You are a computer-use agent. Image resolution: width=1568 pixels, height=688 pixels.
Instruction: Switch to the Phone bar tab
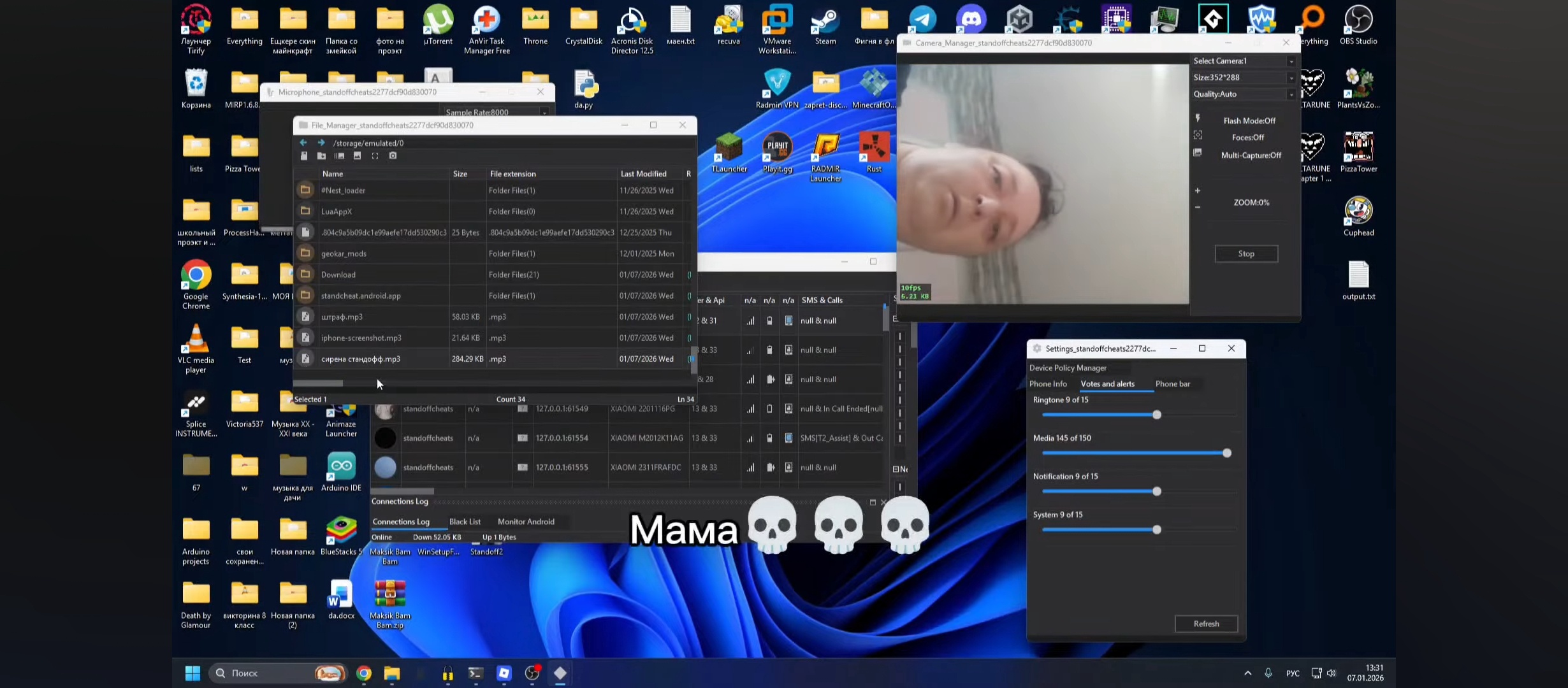[x=1172, y=384]
